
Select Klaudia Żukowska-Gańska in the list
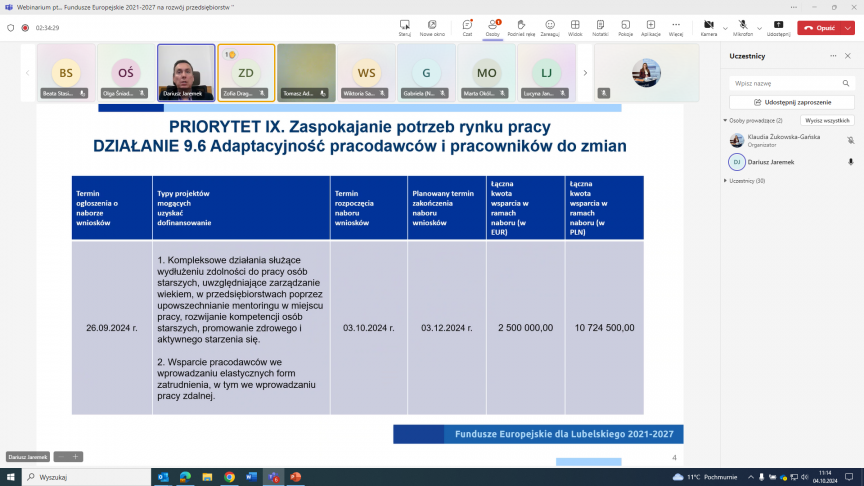pos(790,141)
